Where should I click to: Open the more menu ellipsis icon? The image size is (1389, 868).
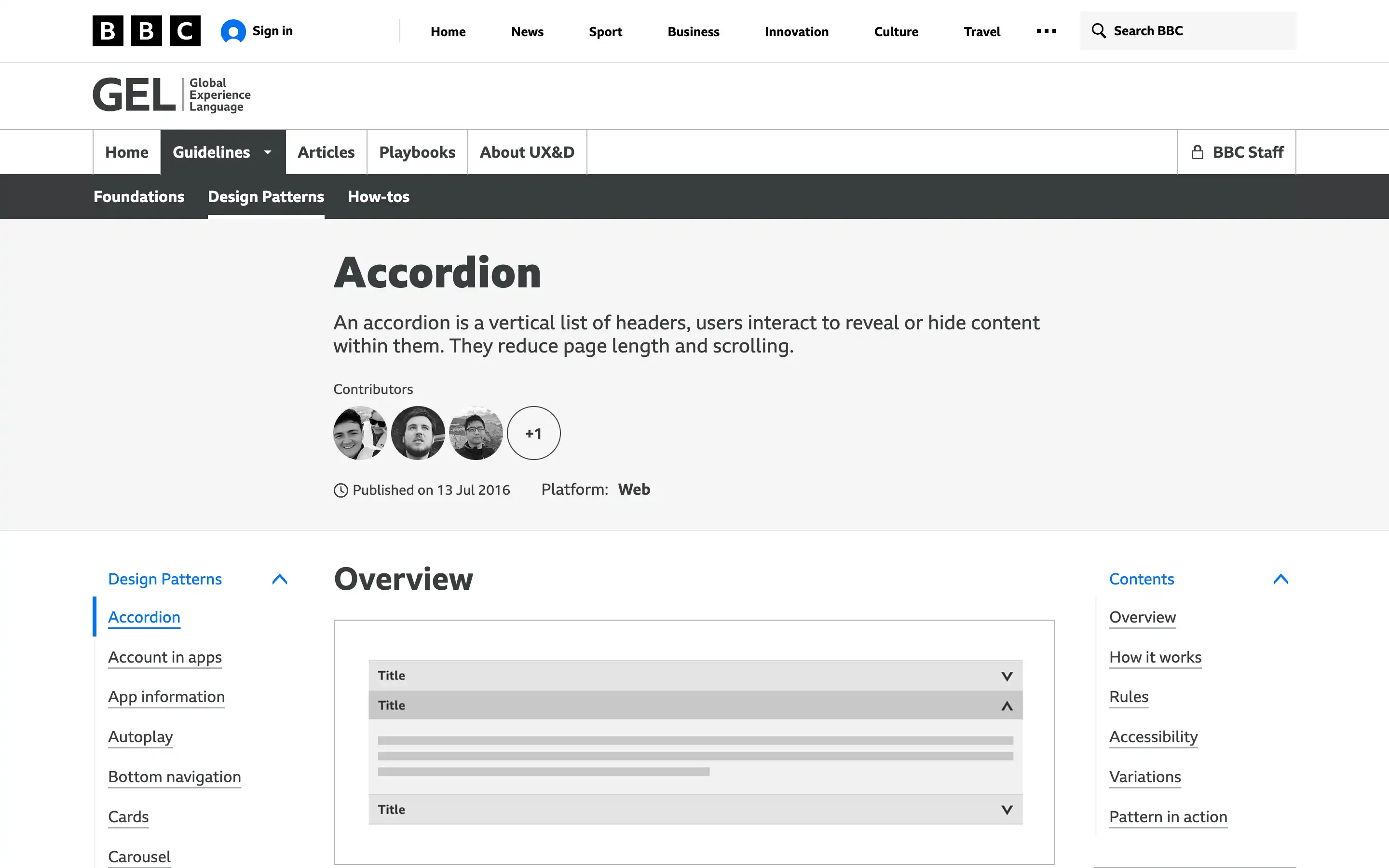pos(1046,31)
